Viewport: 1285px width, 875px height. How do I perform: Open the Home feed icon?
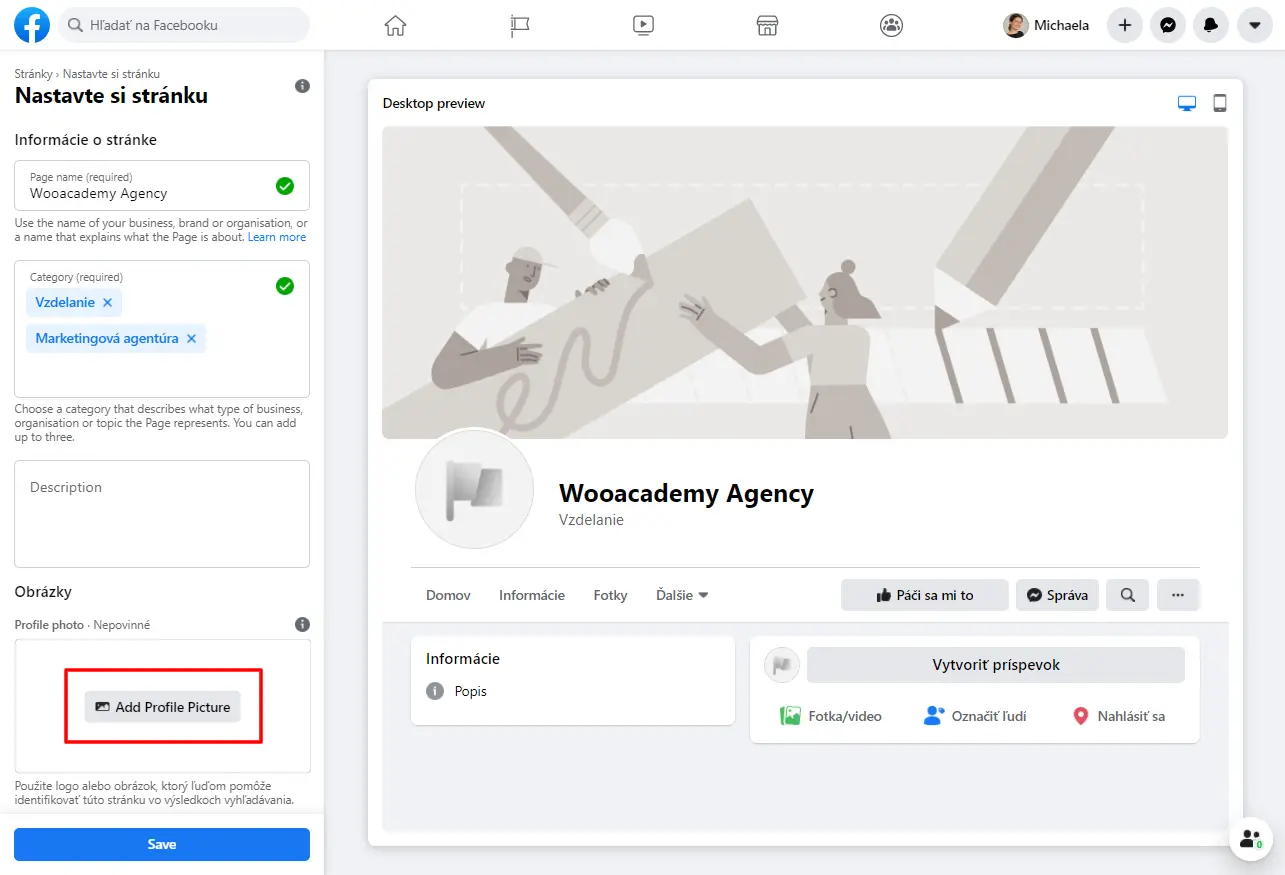coord(396,25)
